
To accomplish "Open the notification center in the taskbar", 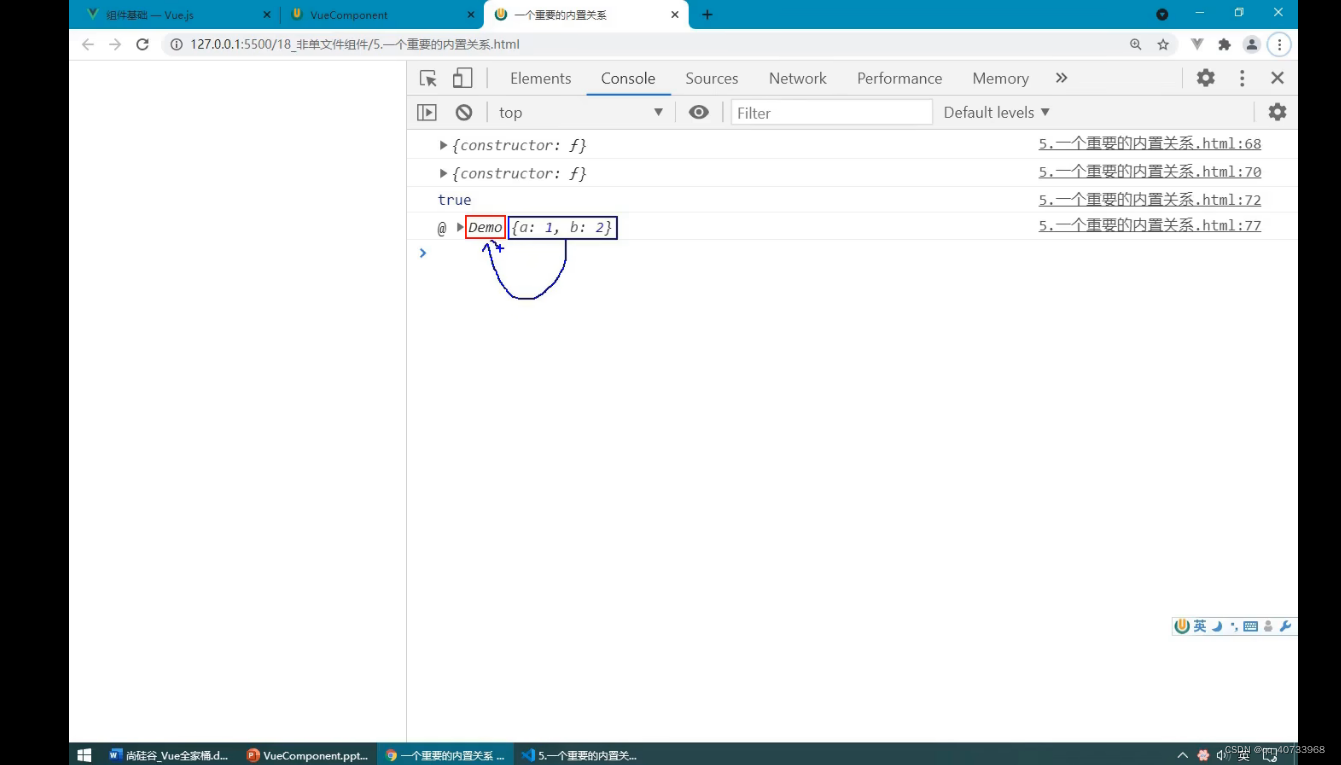I will click(1270, 755).
